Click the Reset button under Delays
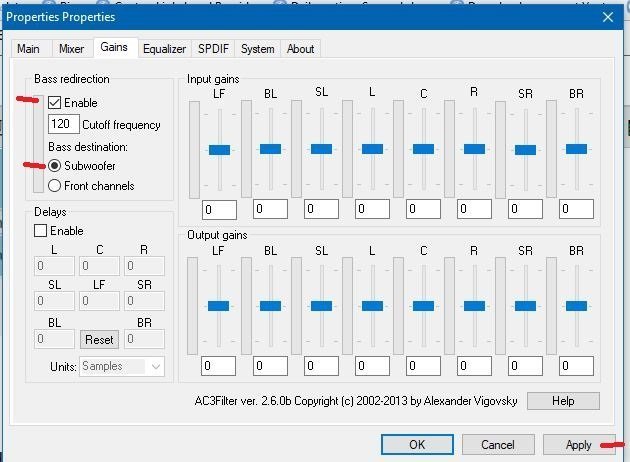This screenshot has height=462, width=630. pyautogui.click(x=99, y=340)
